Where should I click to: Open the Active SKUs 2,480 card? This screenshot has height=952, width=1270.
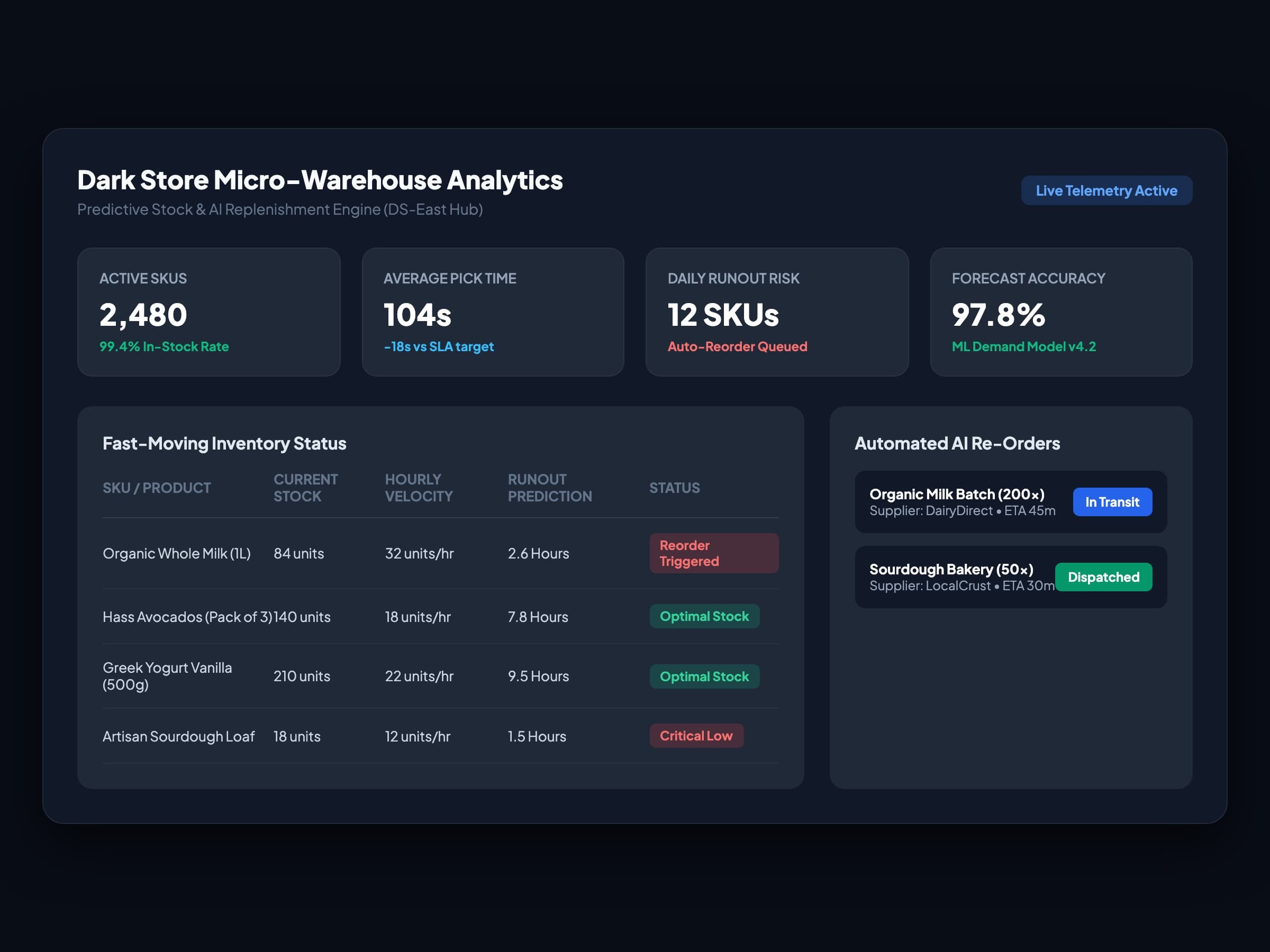point(209,312)
